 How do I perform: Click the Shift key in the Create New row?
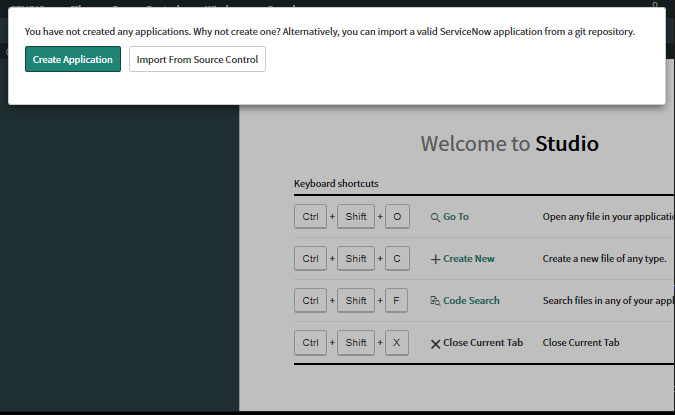click(x=356, y=258)
